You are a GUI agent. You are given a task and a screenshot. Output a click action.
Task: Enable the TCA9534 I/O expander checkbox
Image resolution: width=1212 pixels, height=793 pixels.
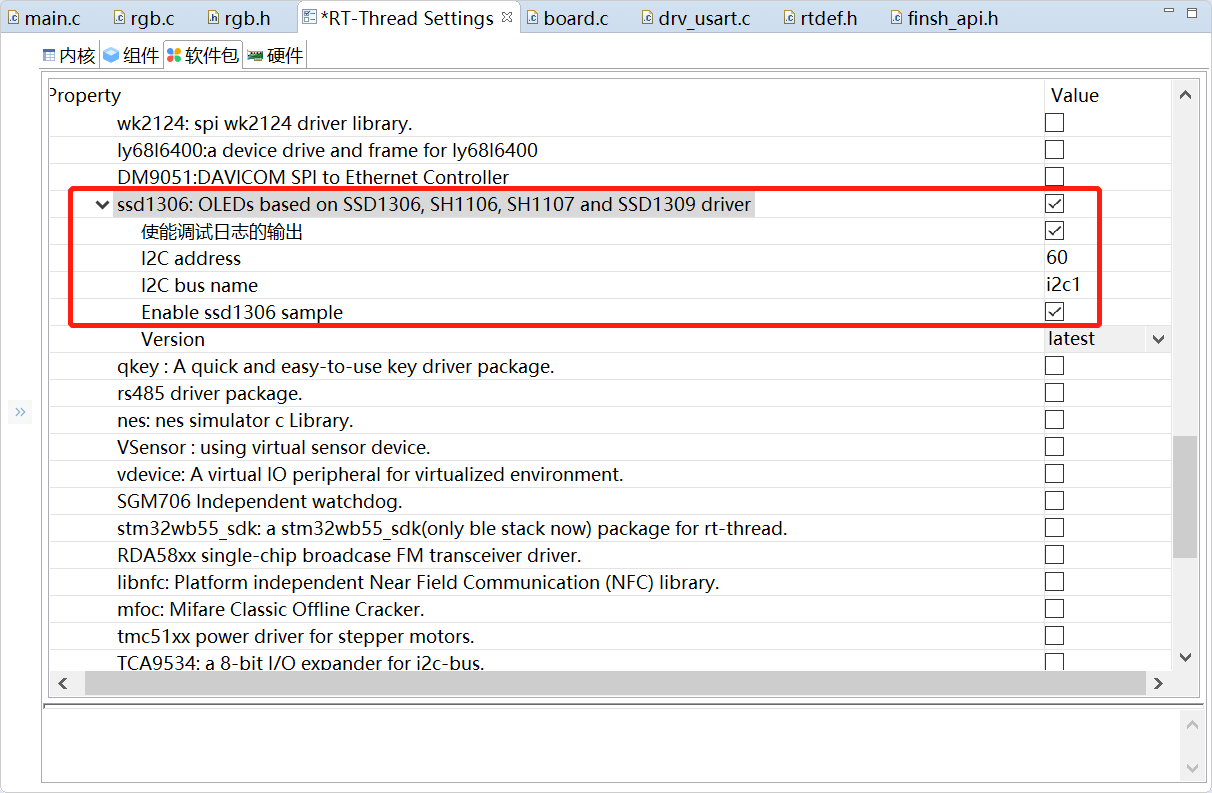point(1054,661)
